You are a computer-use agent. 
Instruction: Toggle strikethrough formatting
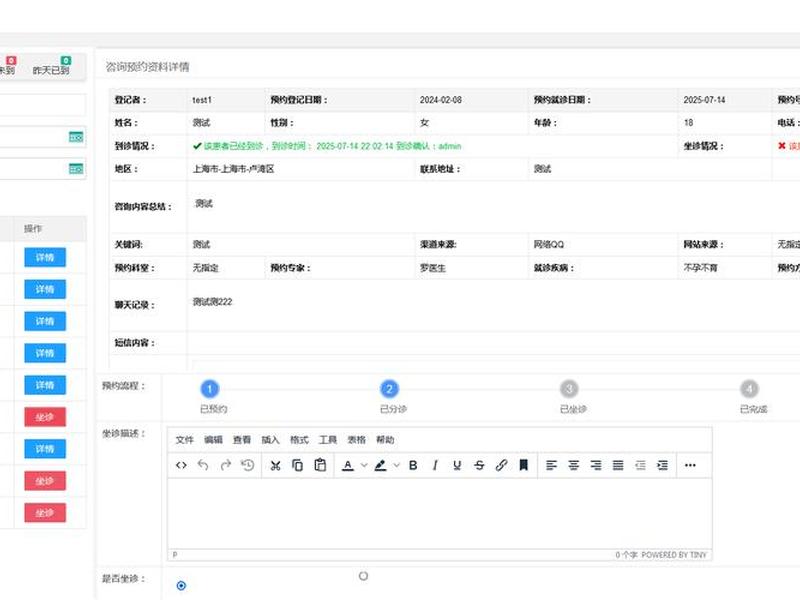pyautogui.click(x=479, y=465)
